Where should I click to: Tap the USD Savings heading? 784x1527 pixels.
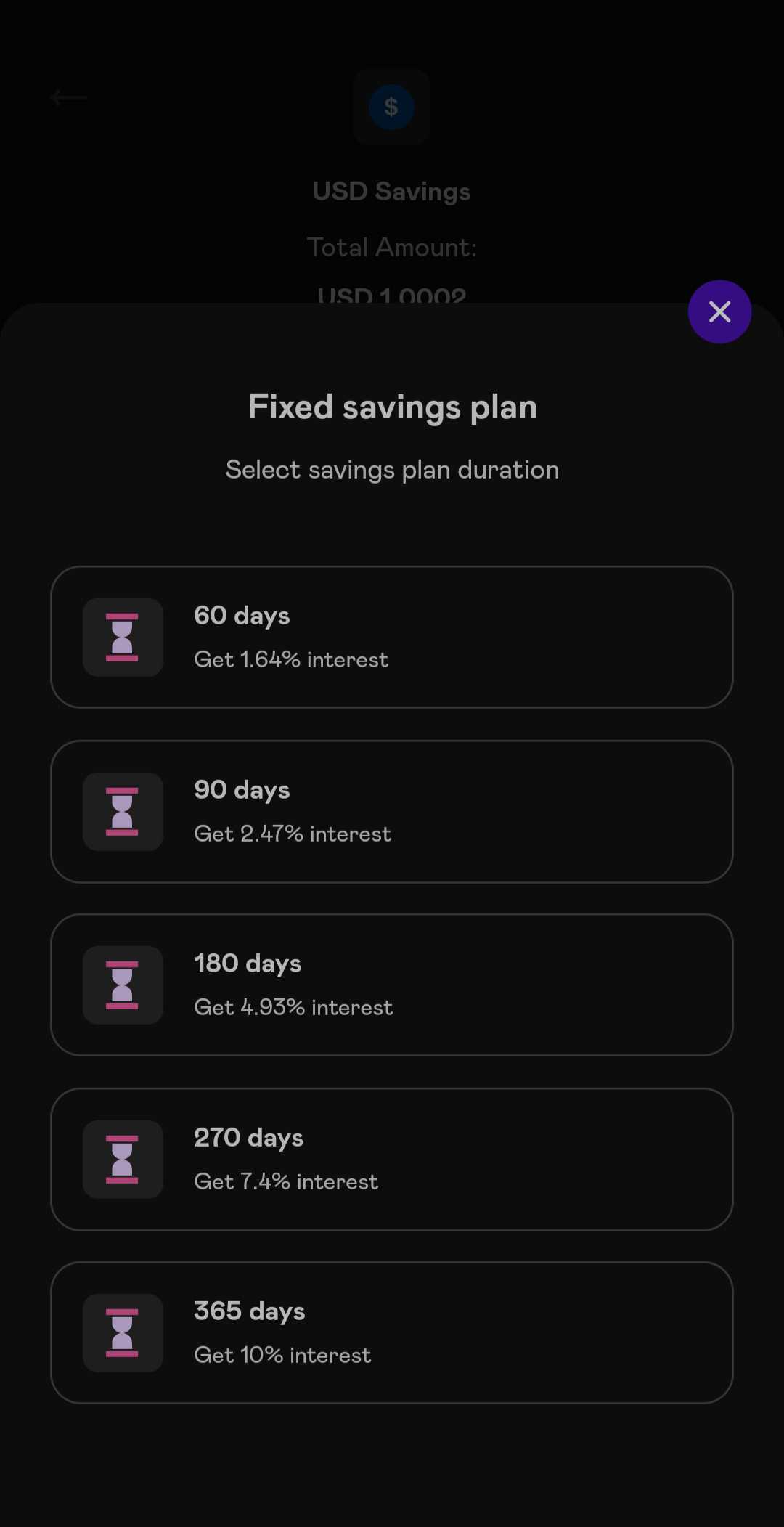click(391, 192)
